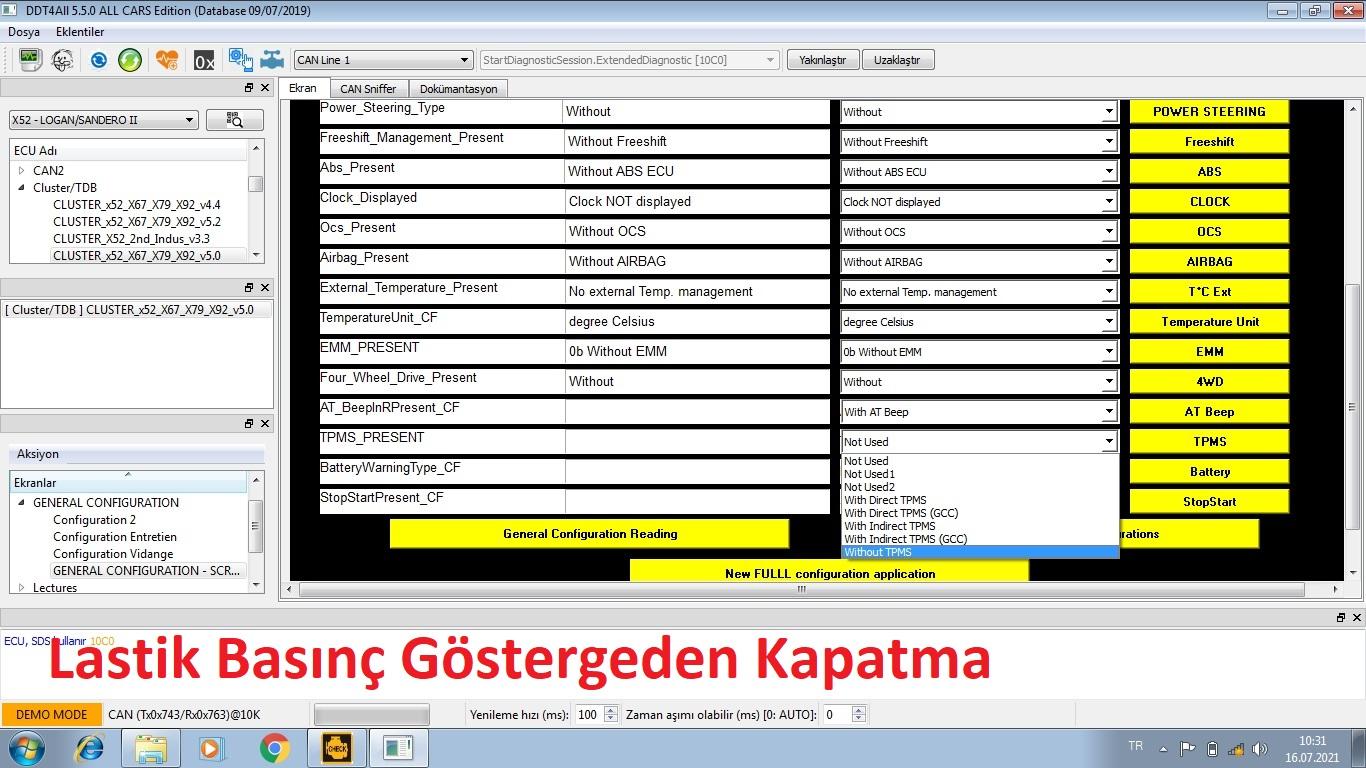Click the yellow General Configuration Reading button
Image resolution: width=1366 pixels, height=768 pixels.
tap(589, 534)
